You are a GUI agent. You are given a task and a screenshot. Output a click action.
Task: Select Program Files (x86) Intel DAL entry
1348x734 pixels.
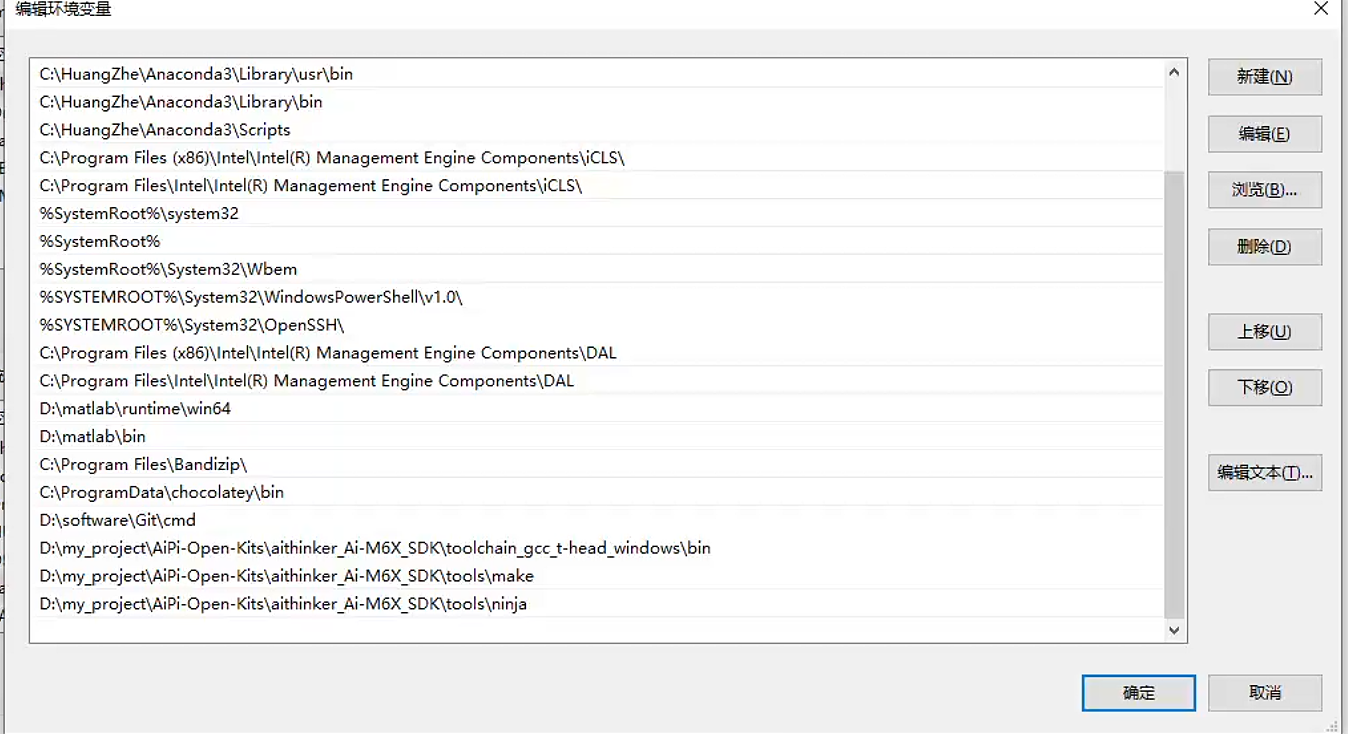point(597,353)
